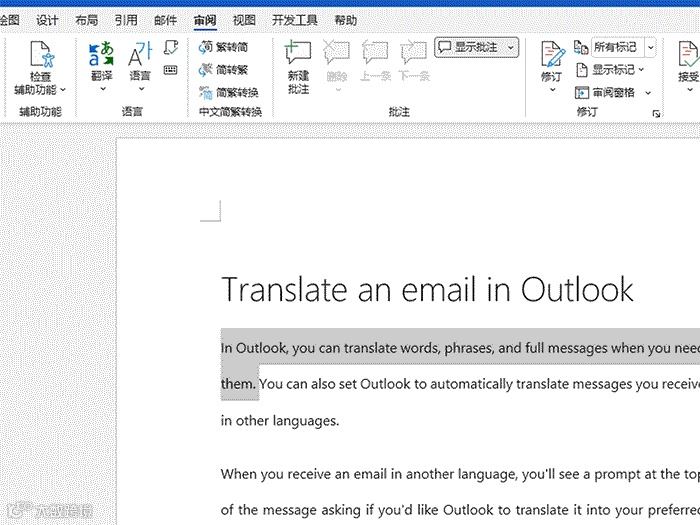700x525 pixels.
Task: Open the 邮件 (Mailings) tab
Action: pyautogui.click(x=165, y=20)
